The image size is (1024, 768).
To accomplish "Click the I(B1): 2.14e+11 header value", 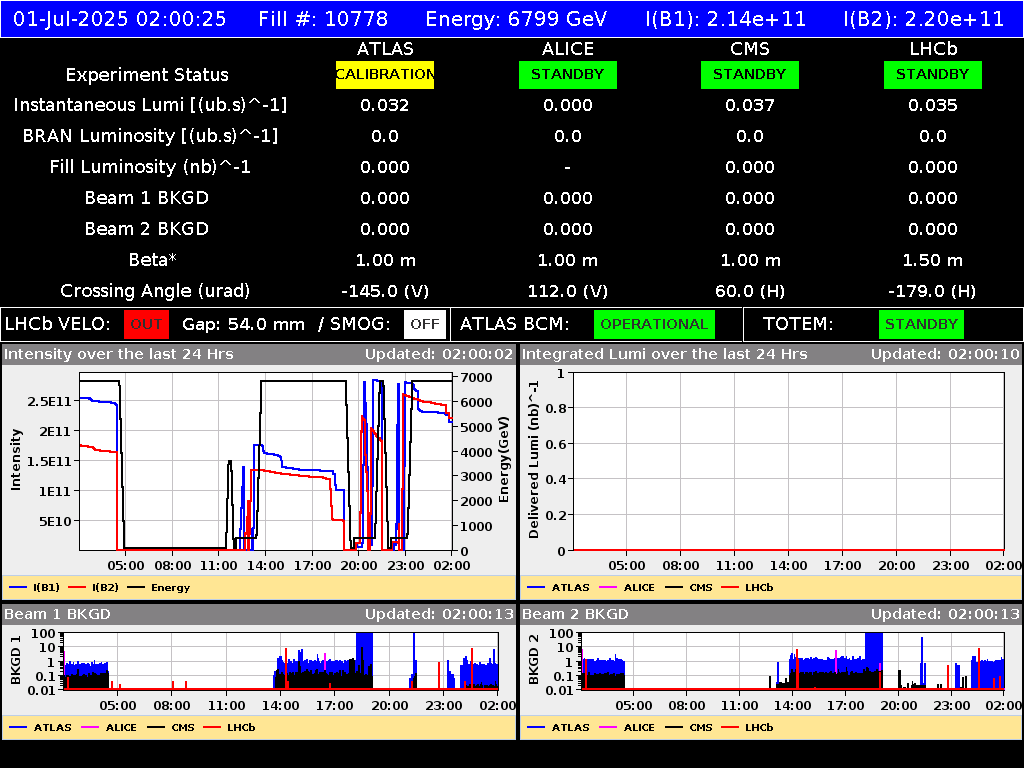I will point(726,19).
